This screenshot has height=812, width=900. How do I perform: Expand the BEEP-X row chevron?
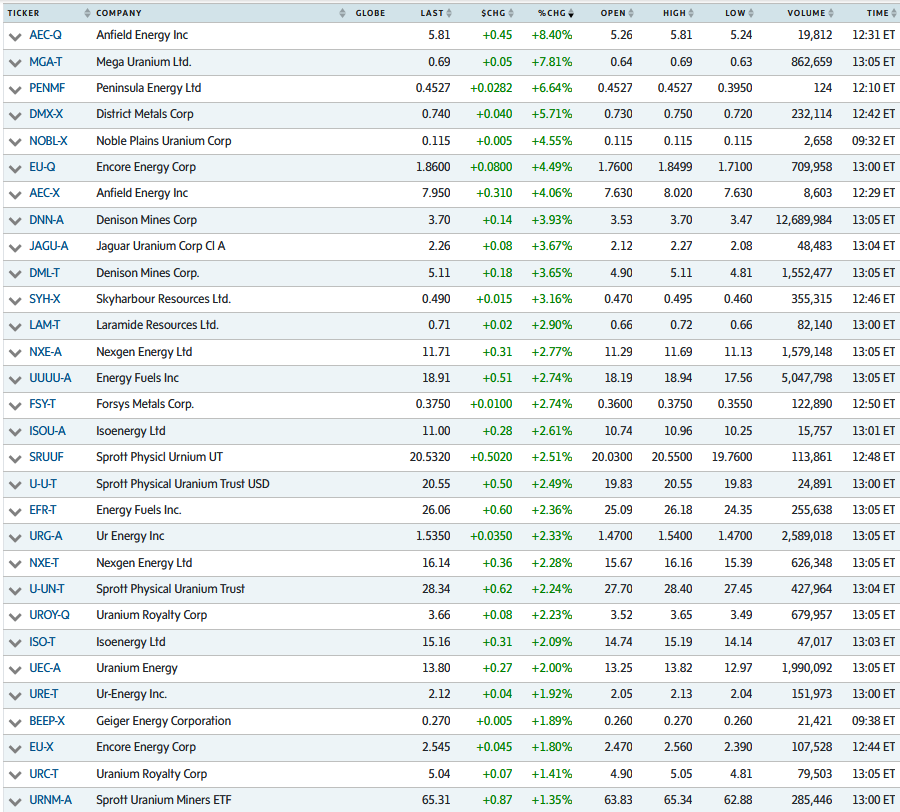15,722
